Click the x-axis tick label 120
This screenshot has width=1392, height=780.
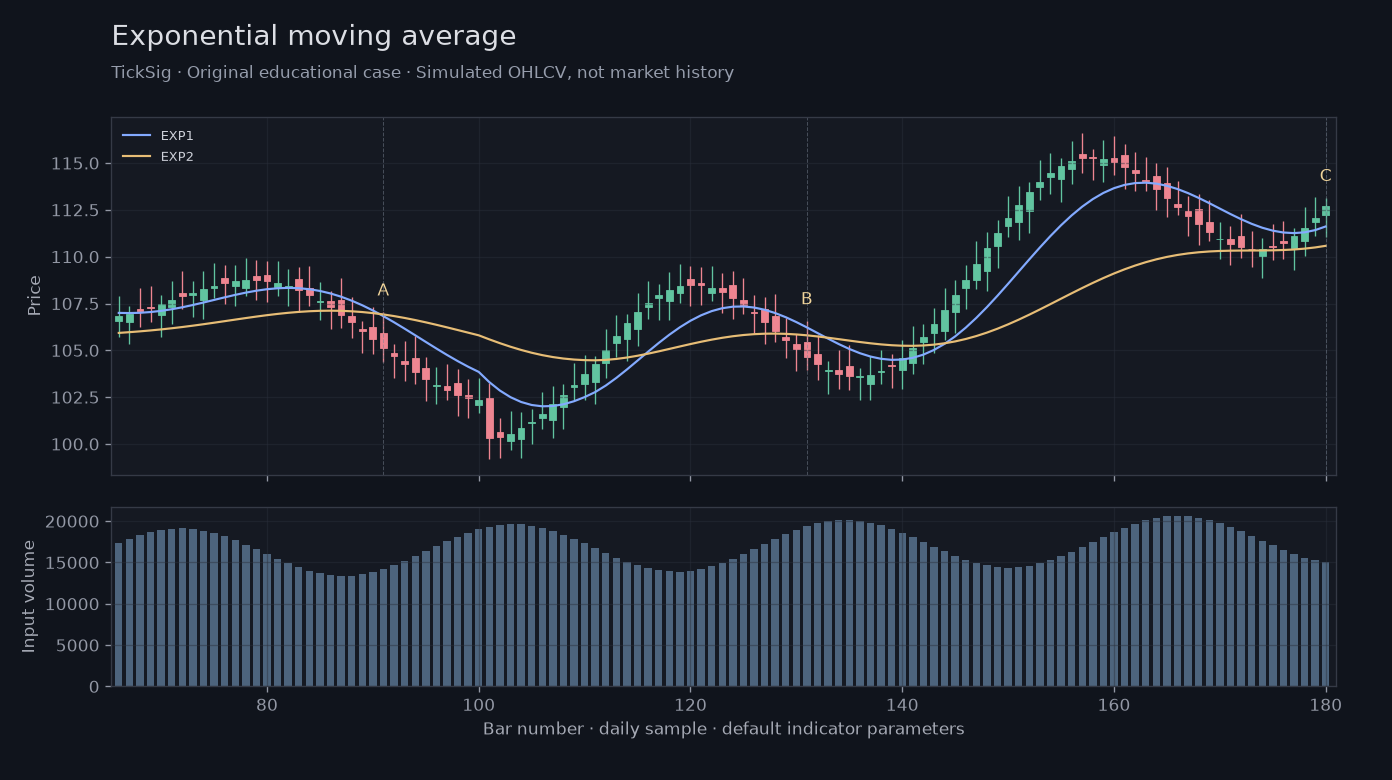pos(690,704)
